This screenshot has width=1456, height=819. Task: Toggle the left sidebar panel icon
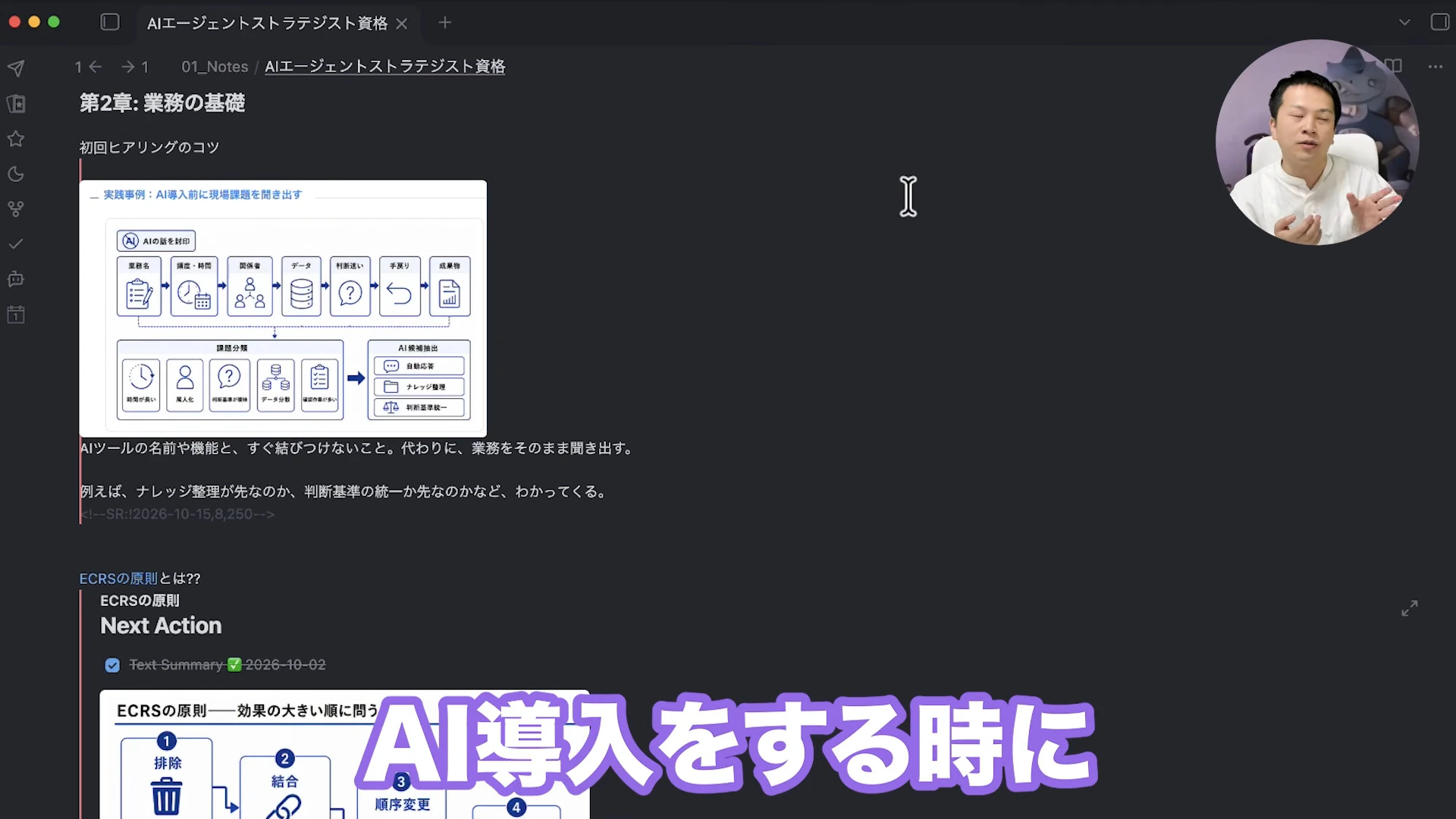coord(110,23)
